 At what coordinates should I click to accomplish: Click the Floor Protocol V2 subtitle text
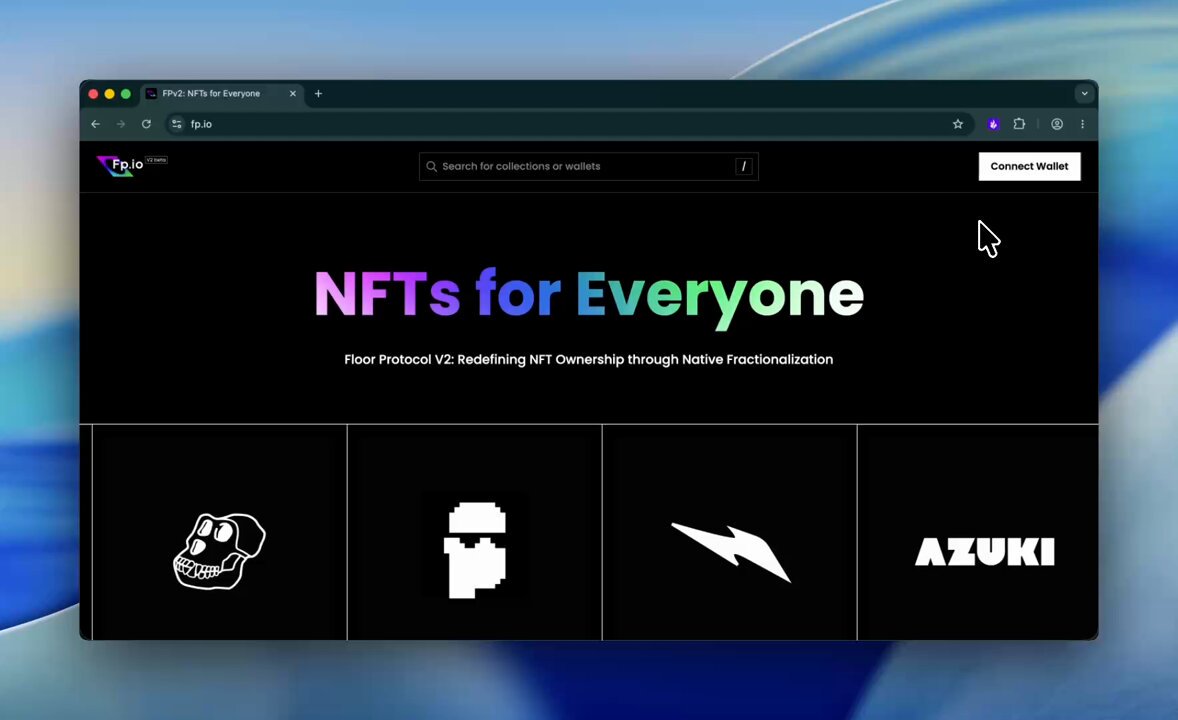588,359
